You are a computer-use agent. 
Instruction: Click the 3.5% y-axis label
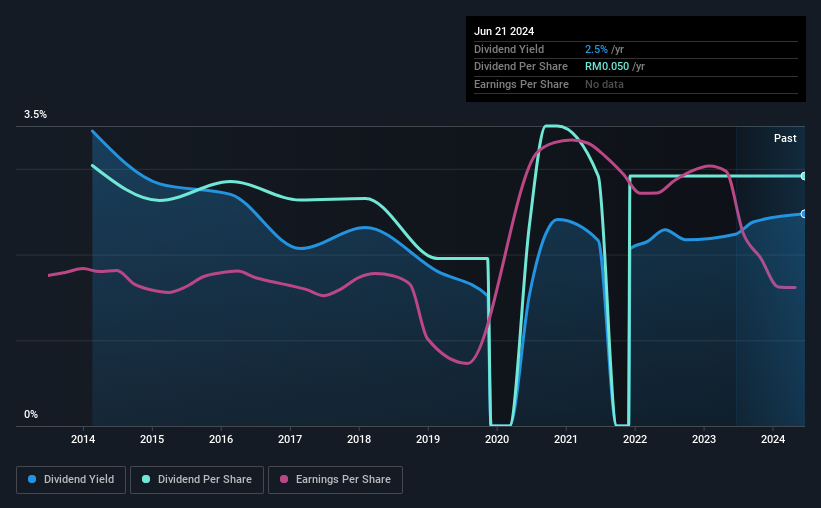[35, 114]
